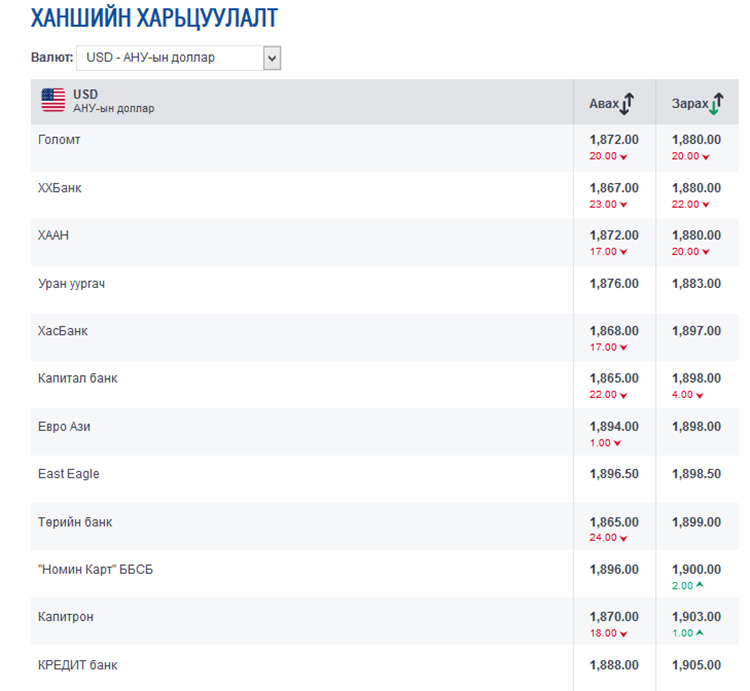The width and height of the screenshot is (750, 691).
Task: Click the US flag icon
Action: [x=53, y=100]
